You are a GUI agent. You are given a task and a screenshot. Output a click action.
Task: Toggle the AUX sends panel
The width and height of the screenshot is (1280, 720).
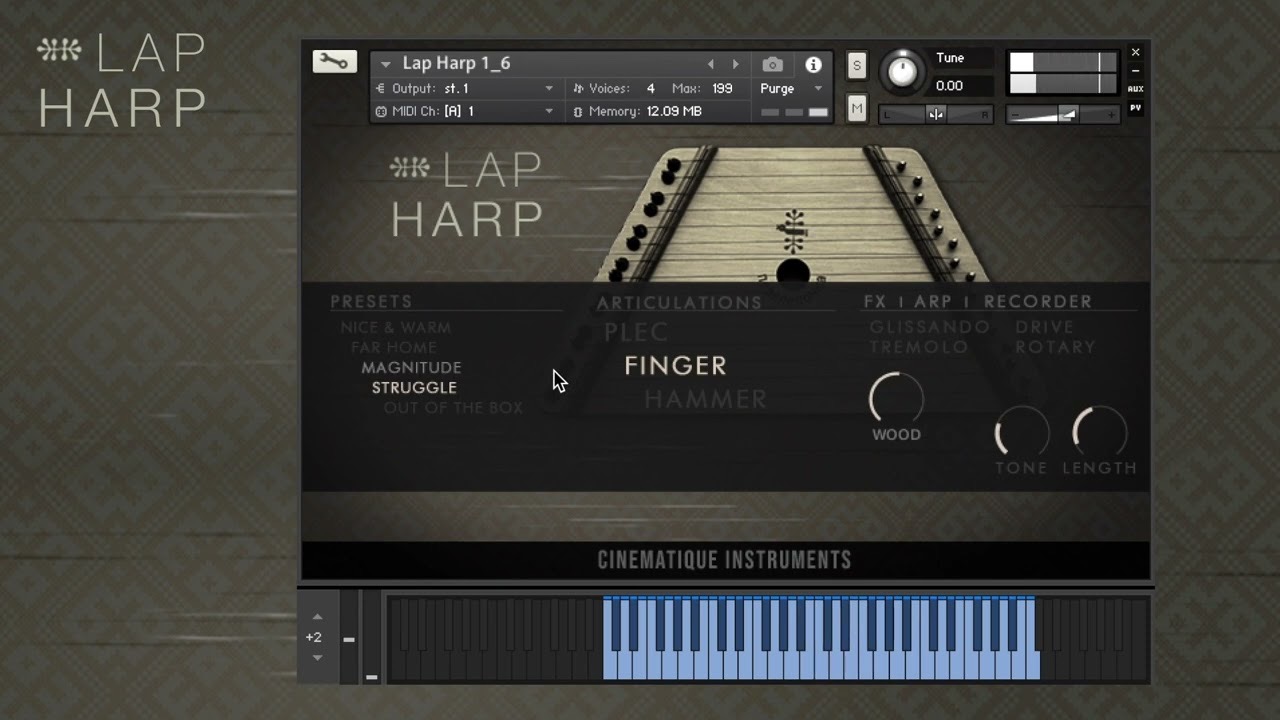1135,89
